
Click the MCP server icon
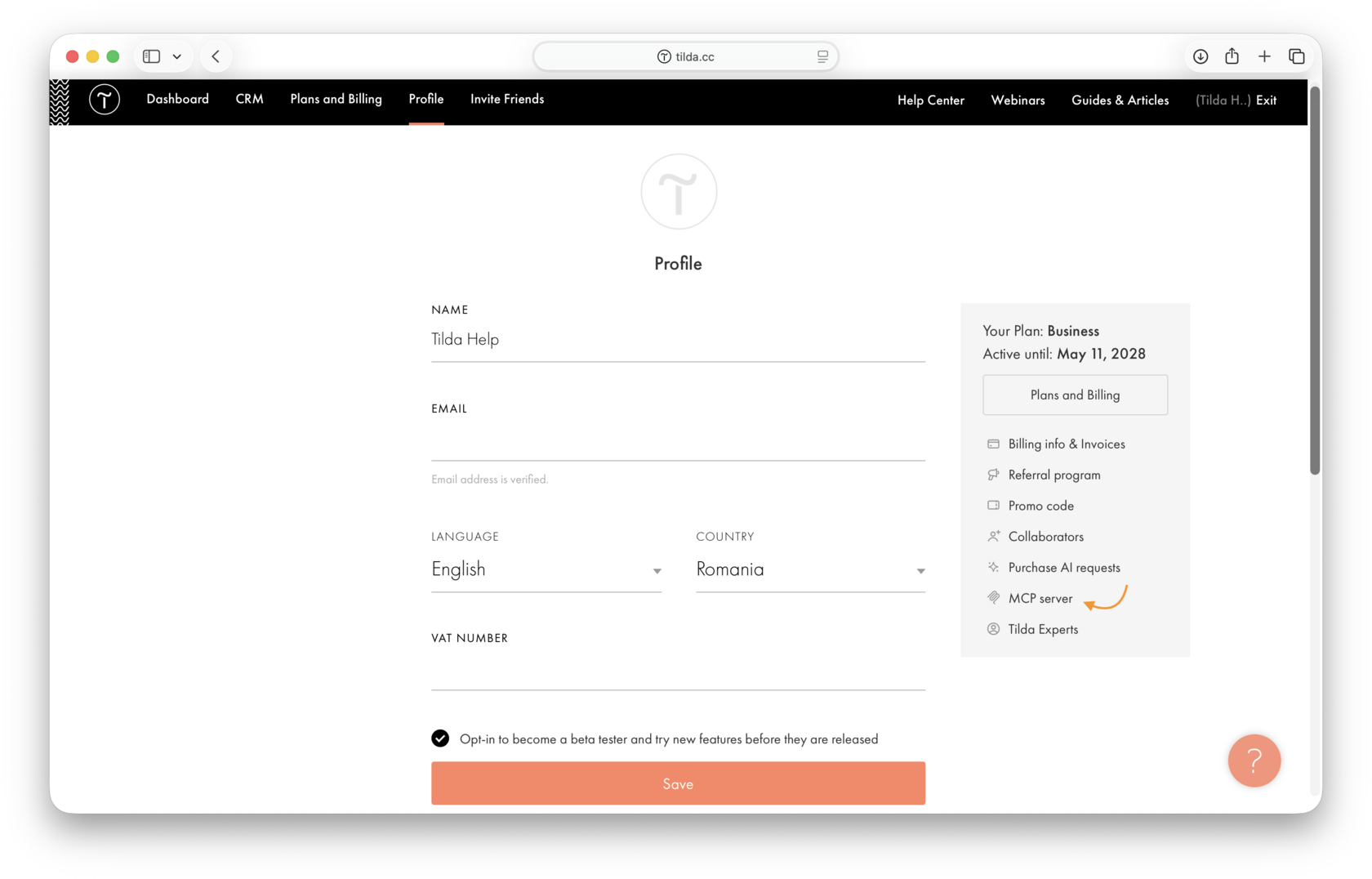[x=993, y=598]
